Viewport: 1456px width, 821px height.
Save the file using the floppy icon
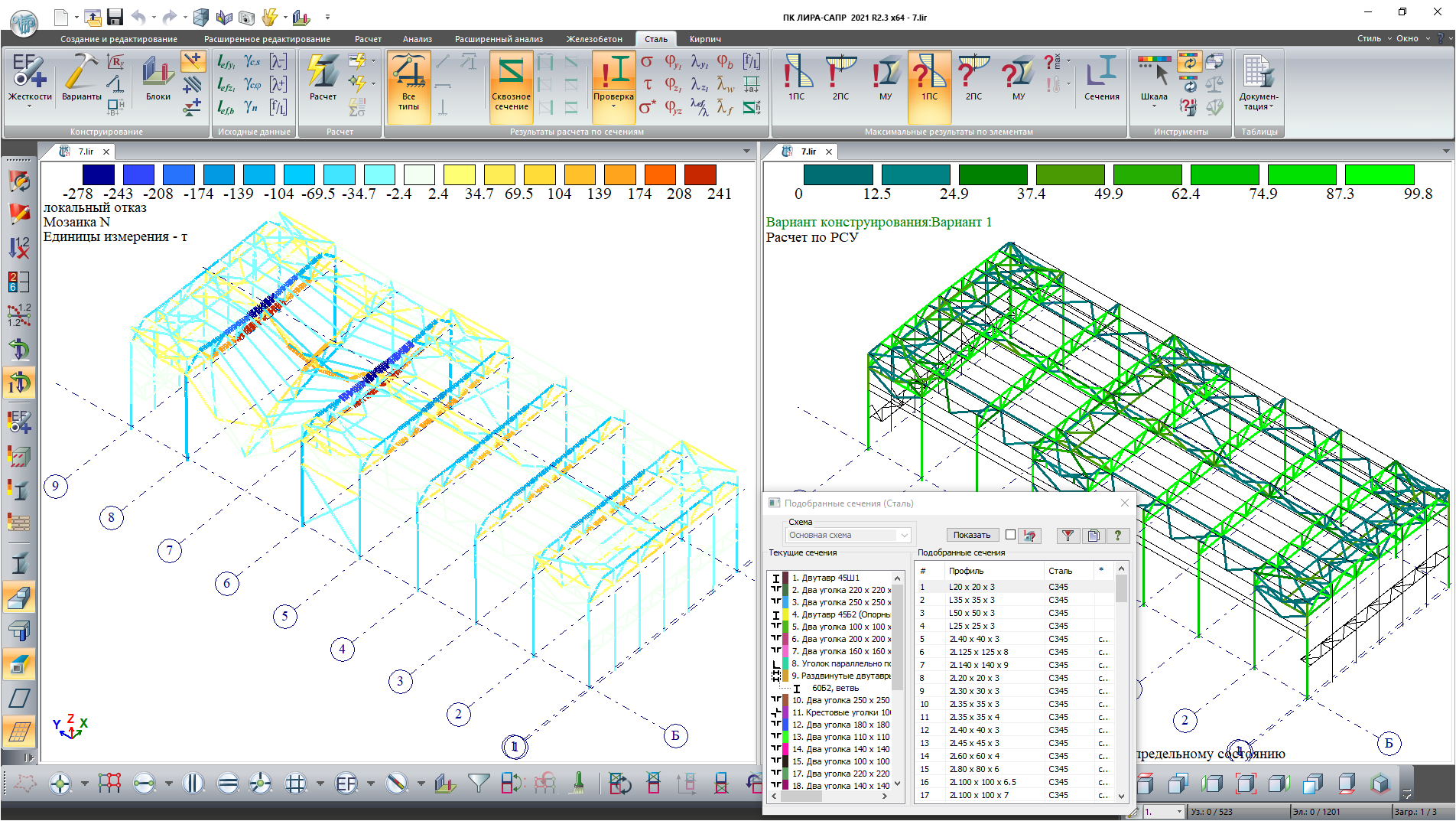(115, 17)
